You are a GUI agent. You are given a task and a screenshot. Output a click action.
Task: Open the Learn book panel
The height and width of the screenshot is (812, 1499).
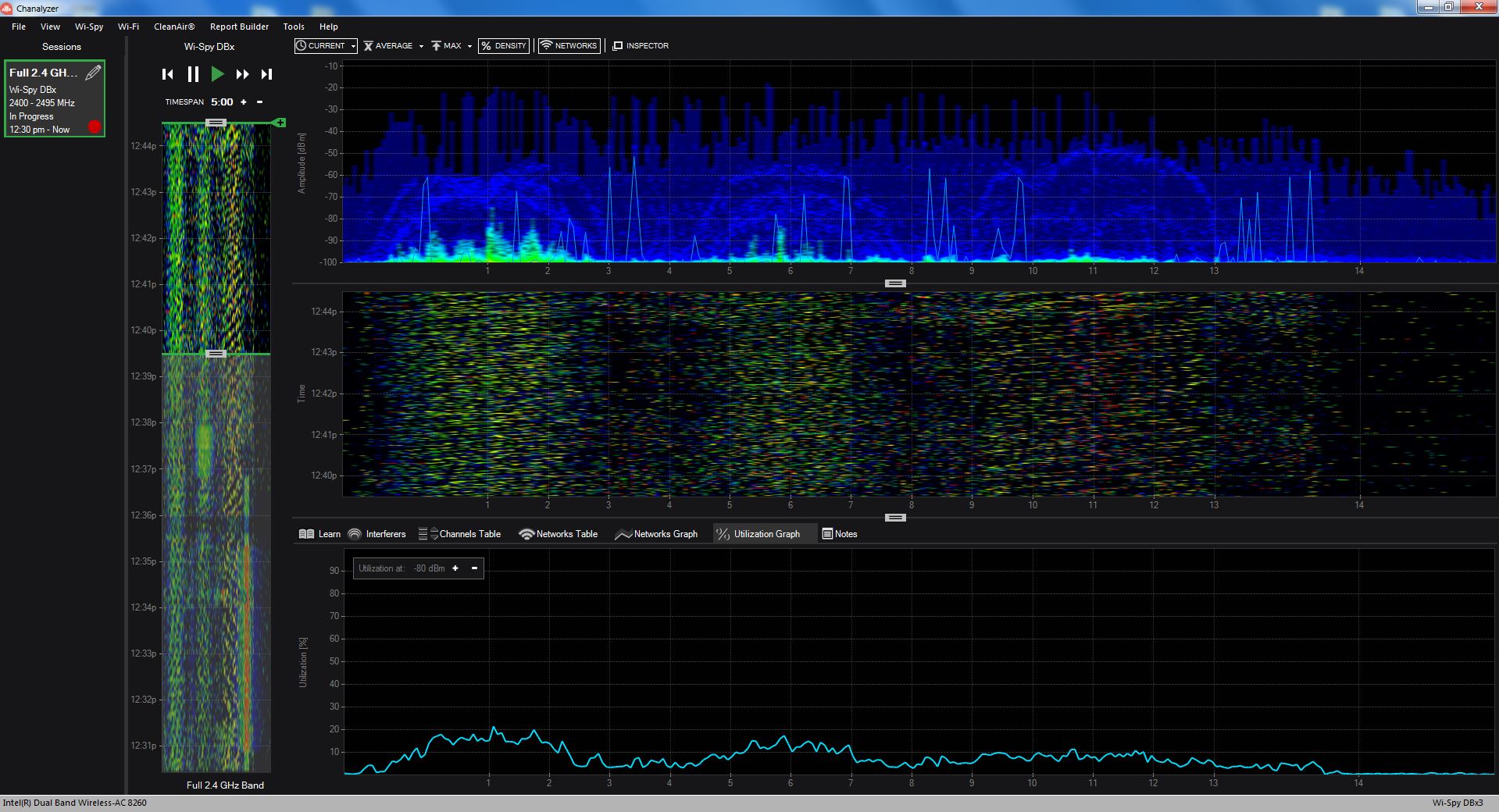click(319, 534)
